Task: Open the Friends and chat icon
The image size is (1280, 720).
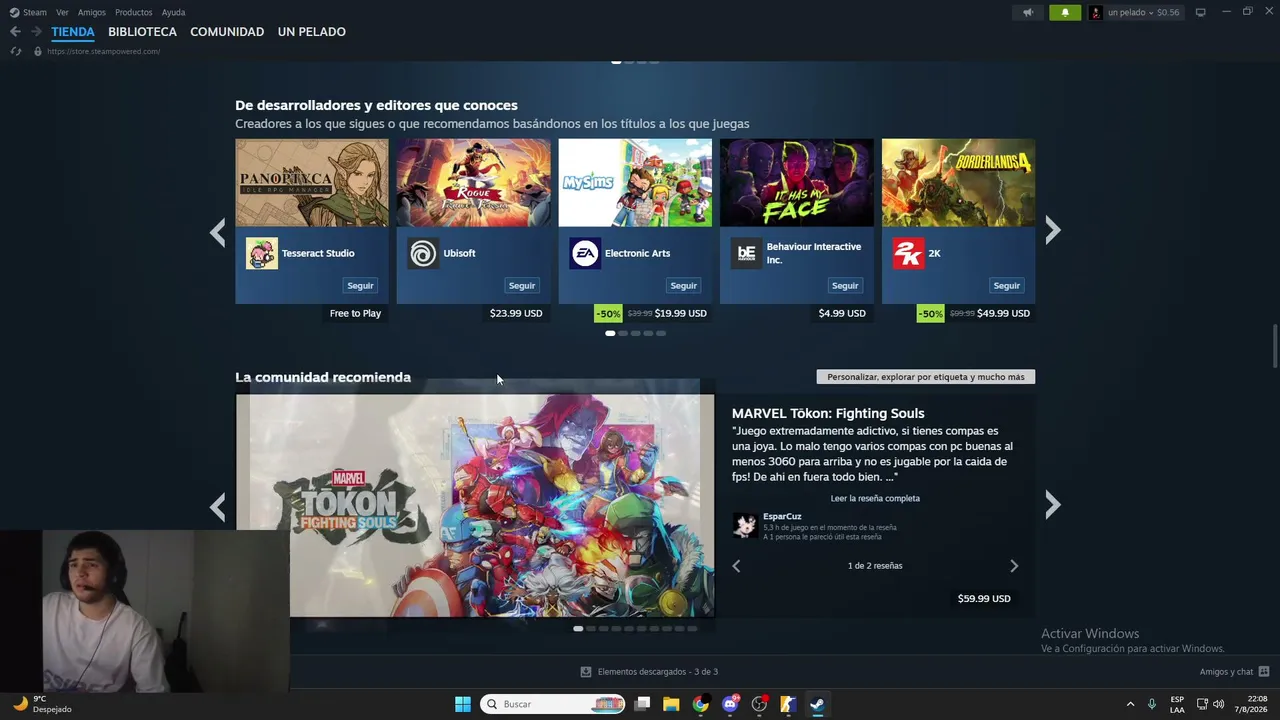Action: pyautogui.click(x=1264, y=672)
